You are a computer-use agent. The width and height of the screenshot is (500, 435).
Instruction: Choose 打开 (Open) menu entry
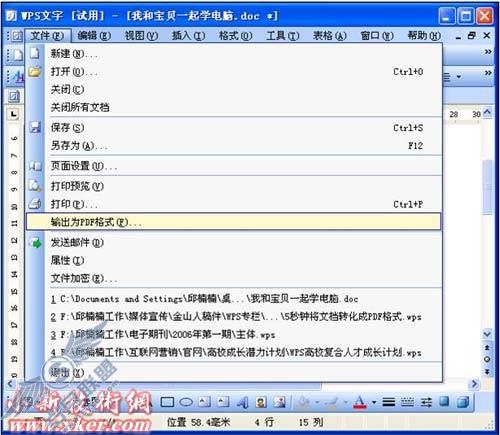pyautogui.click(x=234, y=72)
